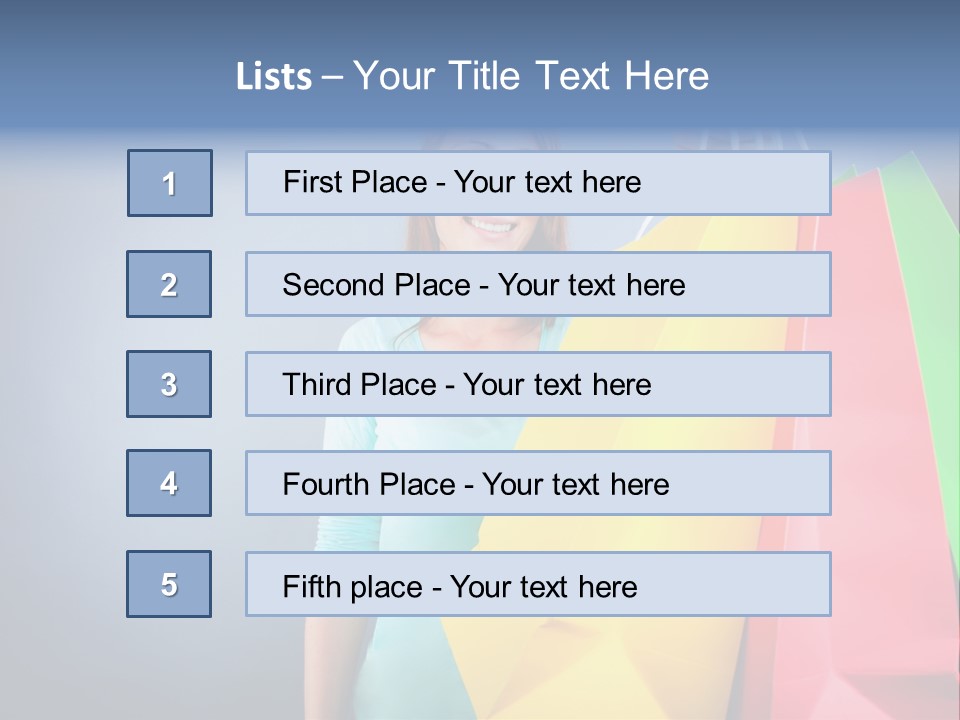This screenshot has width=960, height=720.
Task: Select the 'Fourth Place' text box
Action: click(x=538, y=484)
